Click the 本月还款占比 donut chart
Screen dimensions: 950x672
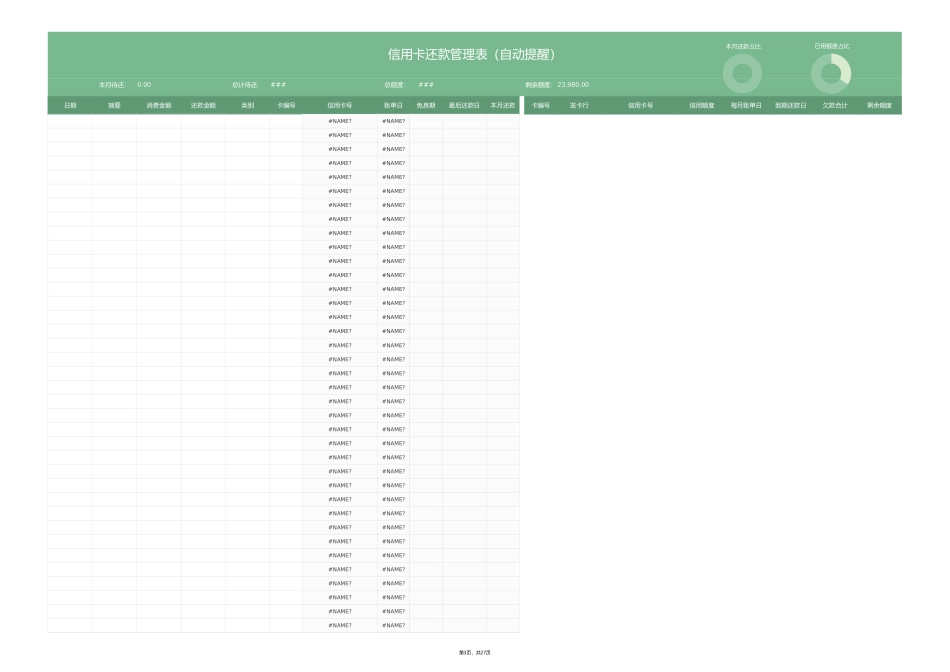(742, 73)
